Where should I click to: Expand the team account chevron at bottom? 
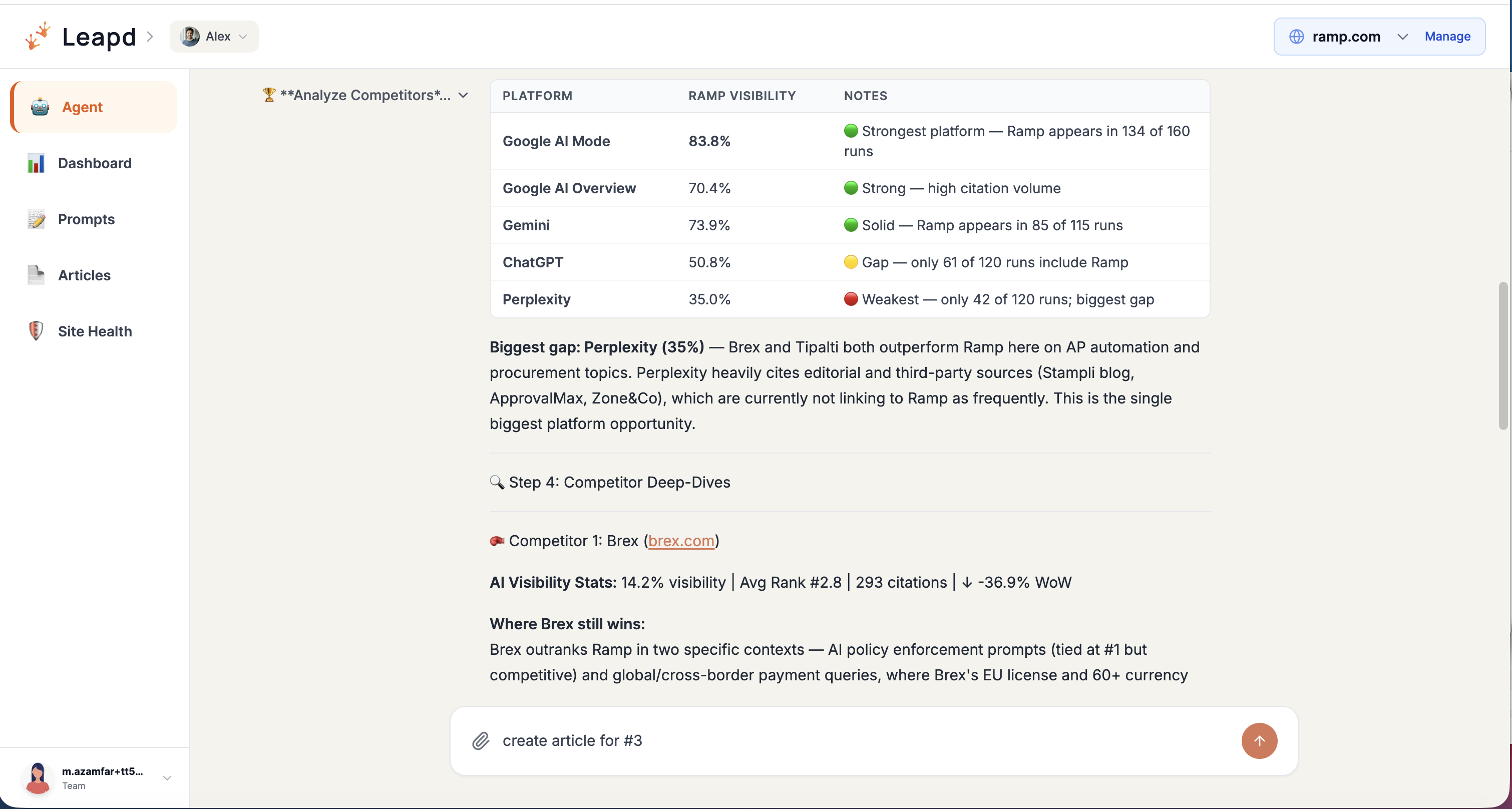[167, 777]
